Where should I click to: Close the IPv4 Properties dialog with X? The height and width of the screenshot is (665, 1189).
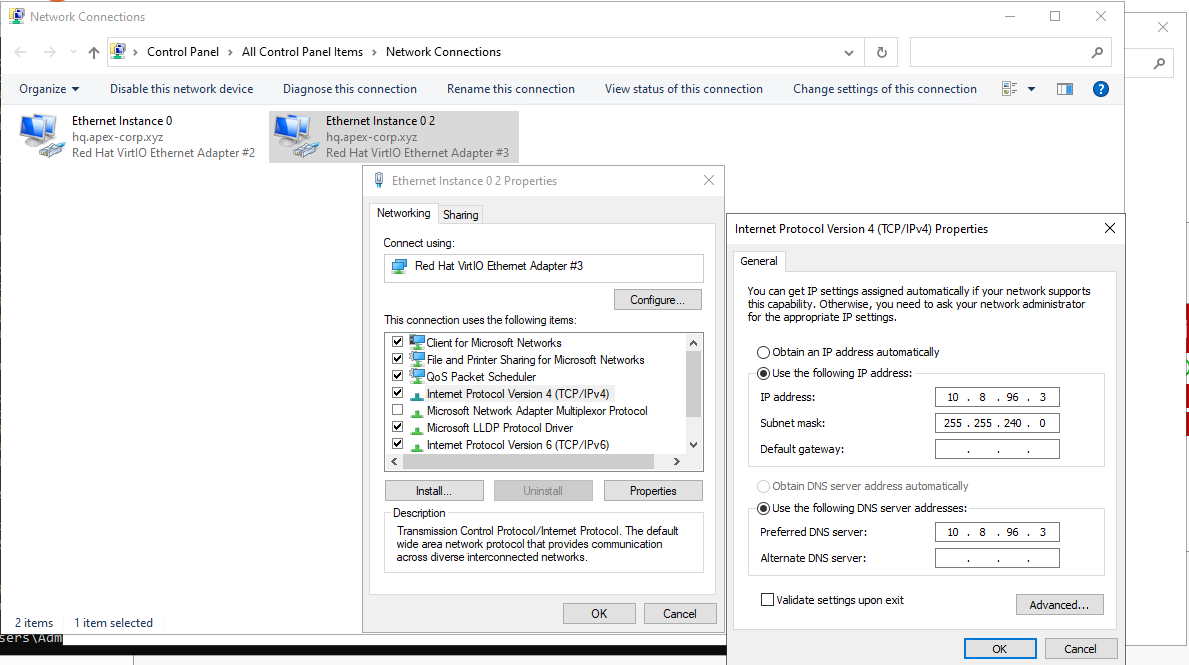pyautogui.click(x=1109, y=228)
